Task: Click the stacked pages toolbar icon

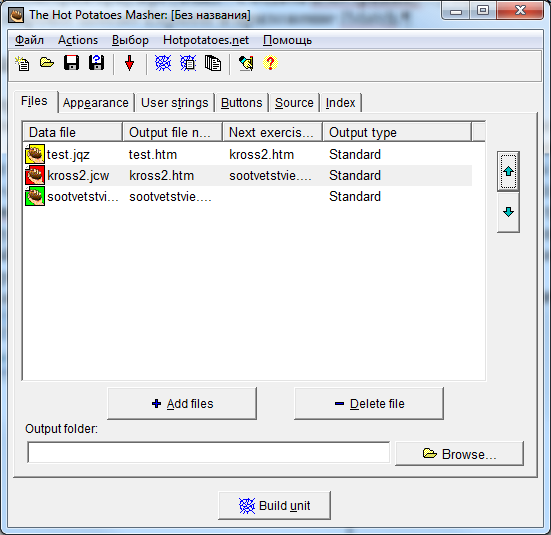Action: coord(213,63)
